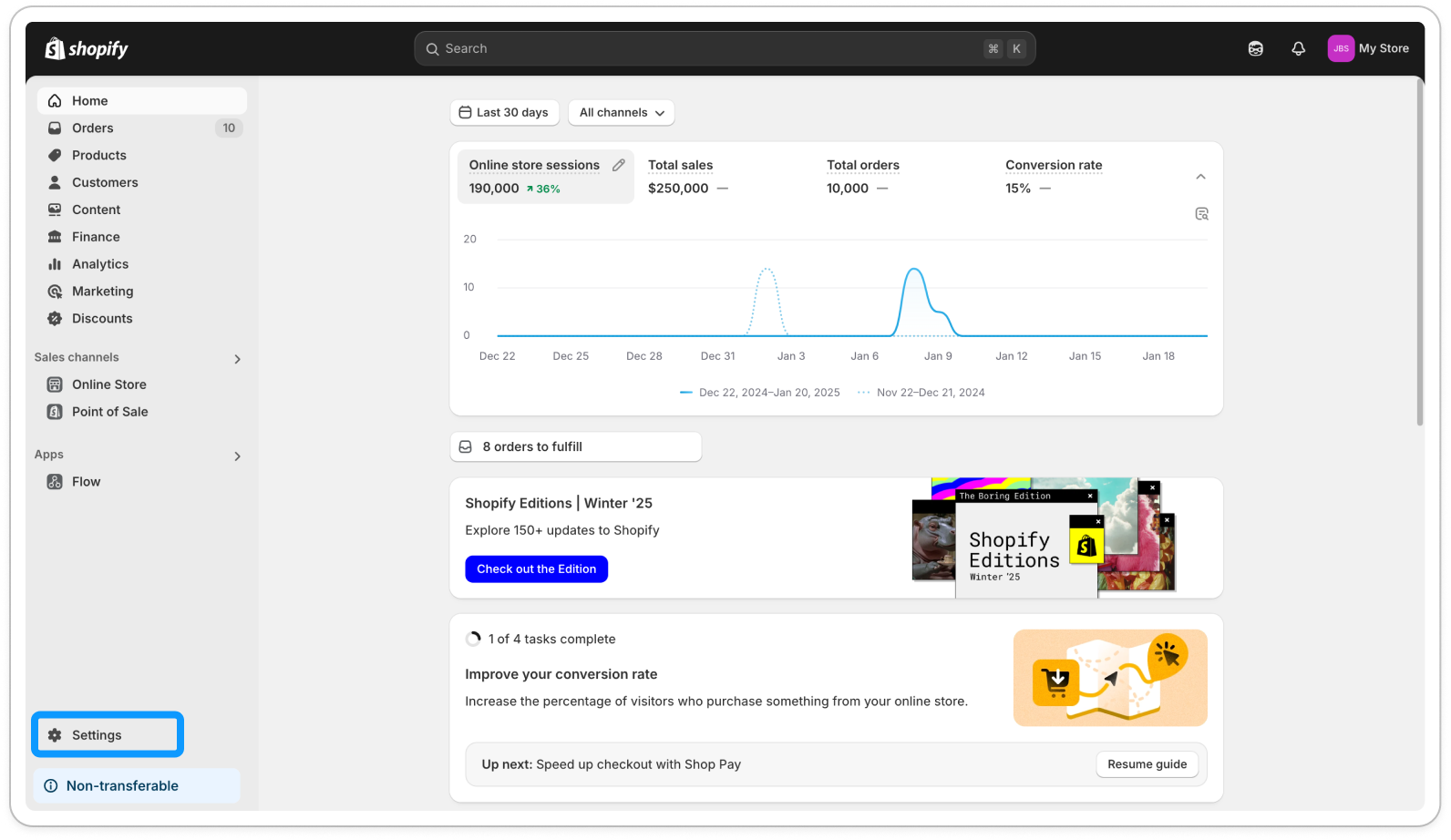Open Finance in the sidebar
This screenshot has height=840, width=1451.
[x=142, y=237]
